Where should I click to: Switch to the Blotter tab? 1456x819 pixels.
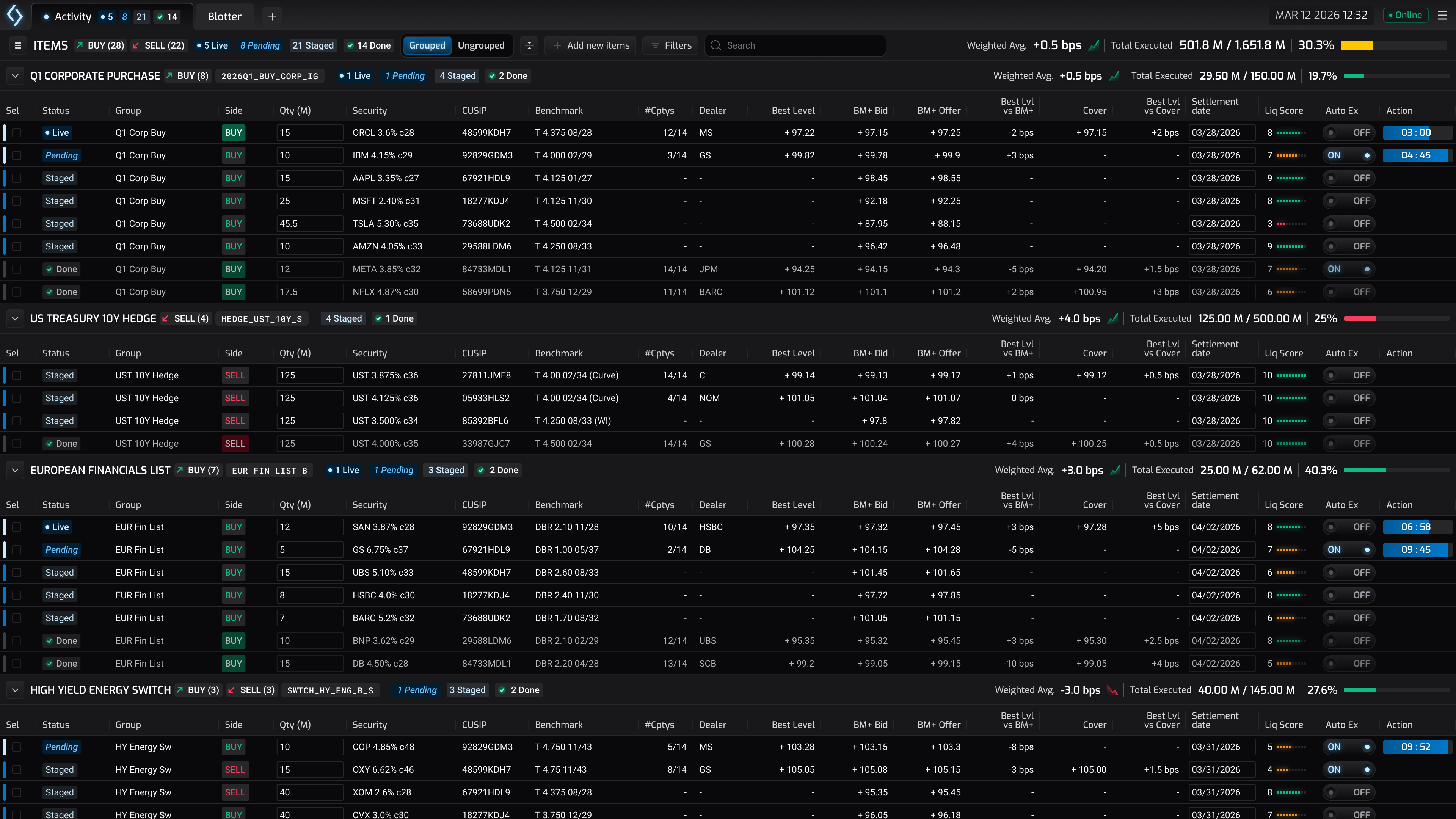[224, 17]
